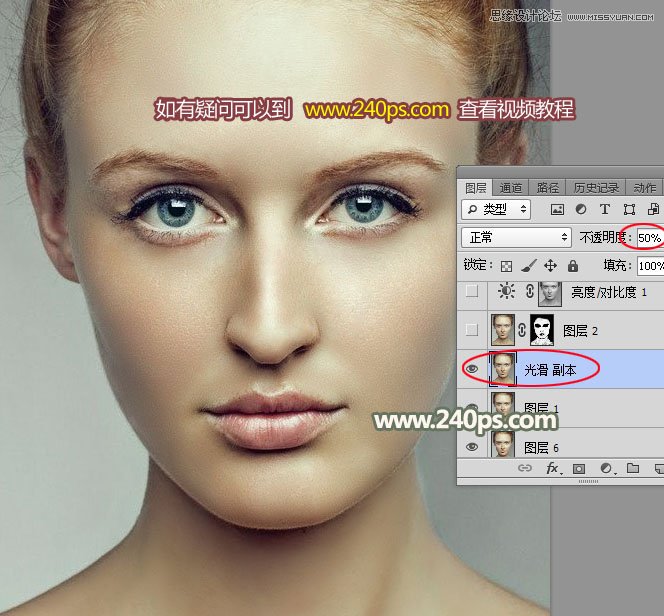Click the 50% opacity field

tap(649, 238)
